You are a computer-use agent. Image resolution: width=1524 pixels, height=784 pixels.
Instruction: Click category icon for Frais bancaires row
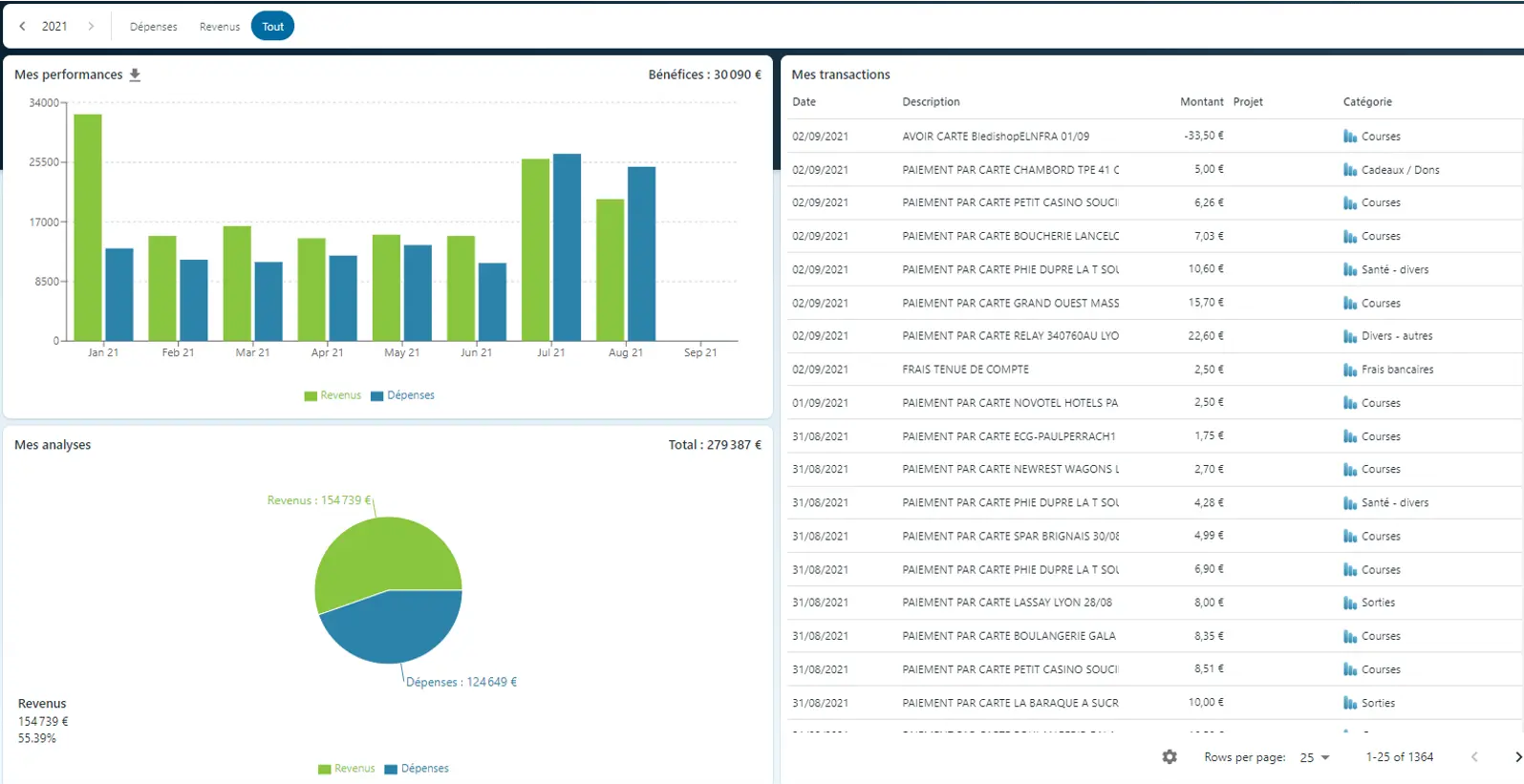pos(1350,370)
